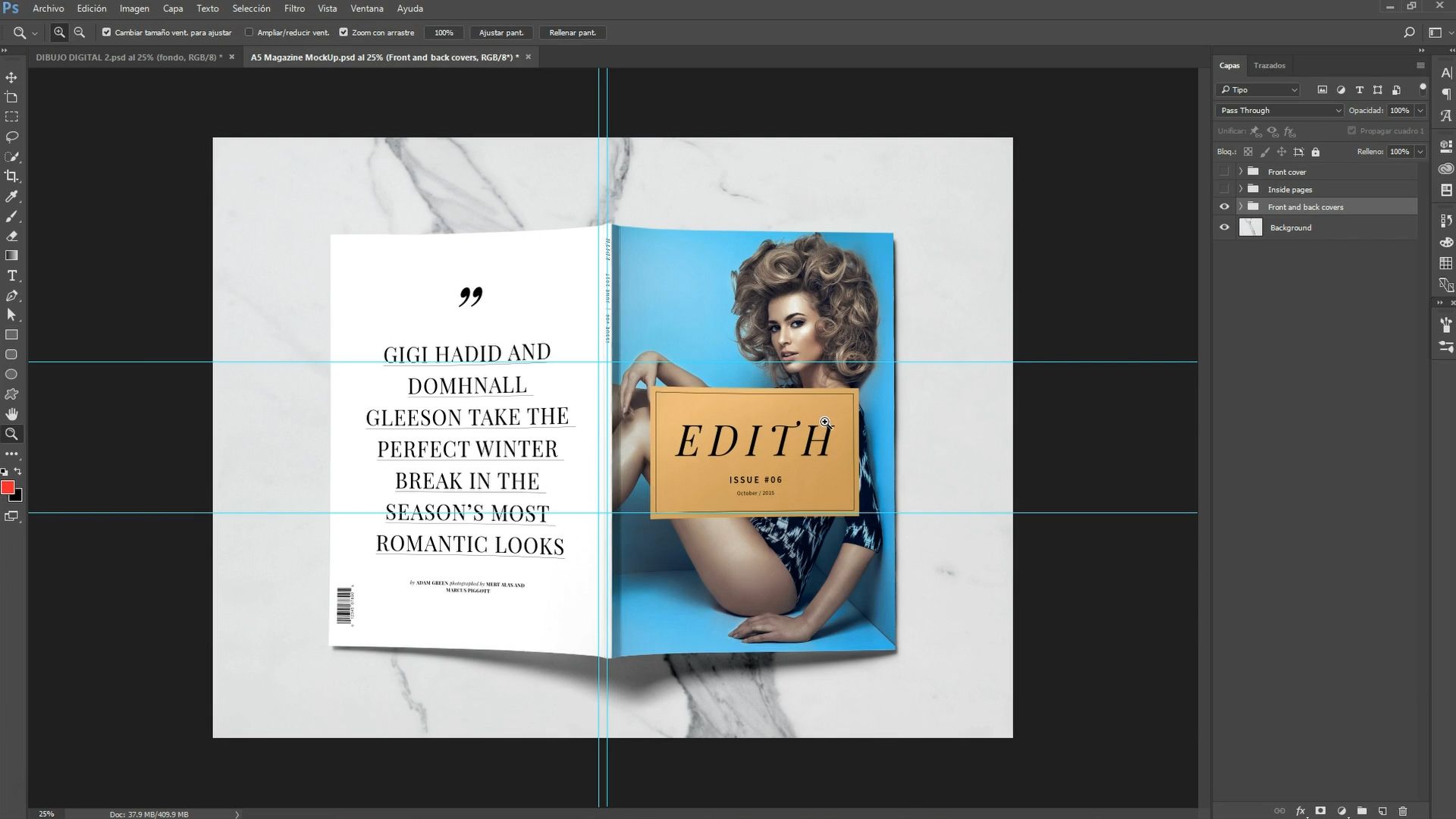Select the Move tool
Viewport: 1456px width, 819px height.
coord(11,77)
